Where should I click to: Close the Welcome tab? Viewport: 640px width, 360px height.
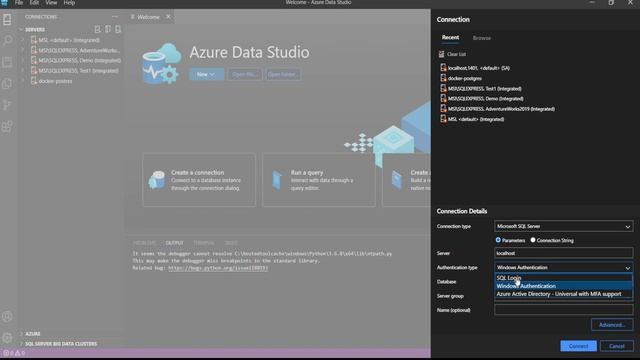168,17
